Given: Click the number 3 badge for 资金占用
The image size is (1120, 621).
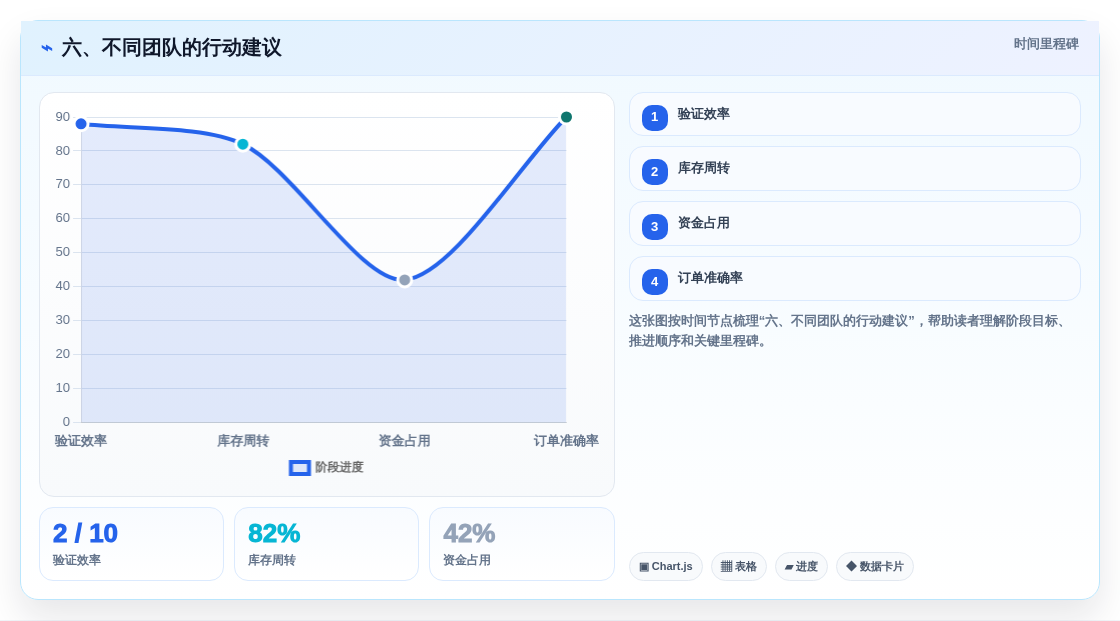Looking at the screenshot, I should (654, 227).
